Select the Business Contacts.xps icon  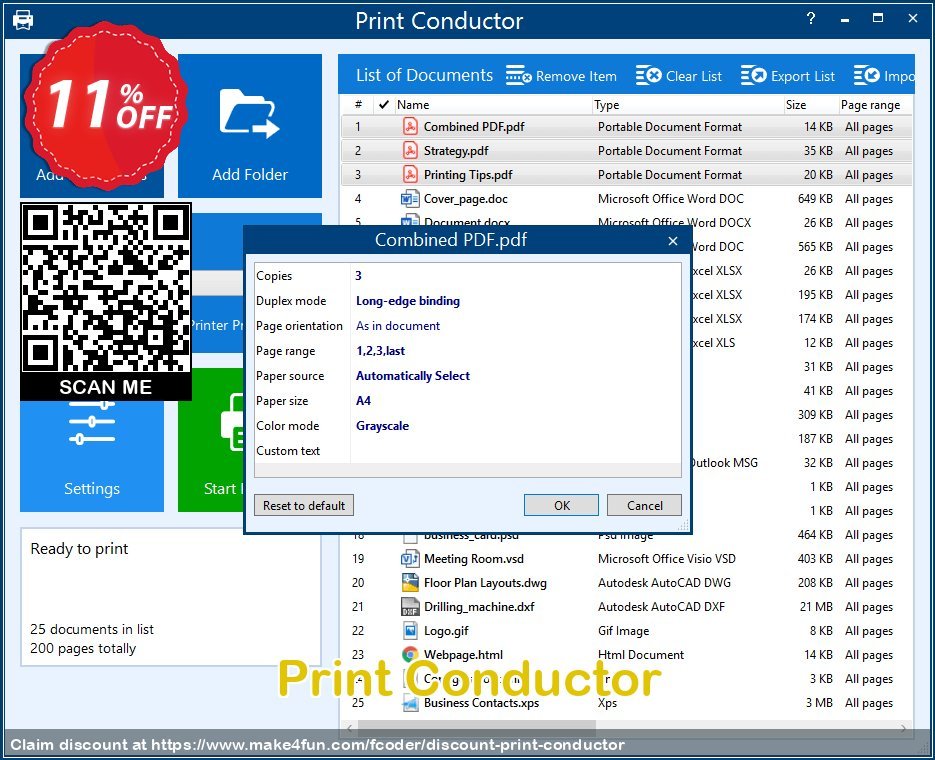410,702
